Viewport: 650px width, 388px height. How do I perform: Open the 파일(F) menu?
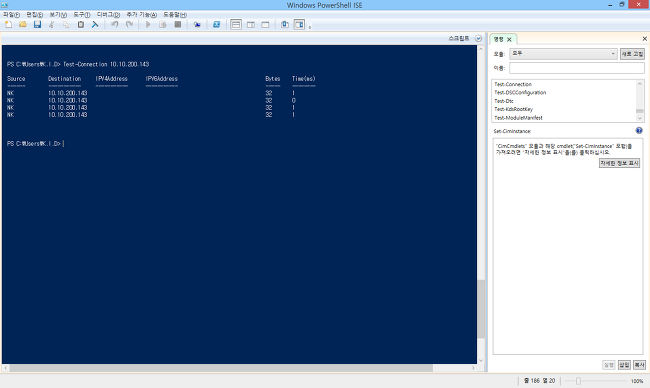click(11, 15)
